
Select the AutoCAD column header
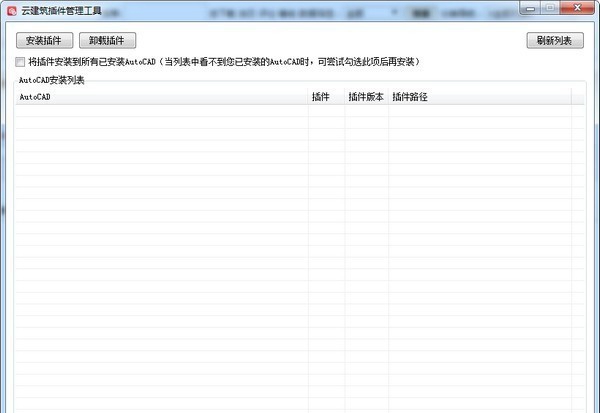coord(162,97)
